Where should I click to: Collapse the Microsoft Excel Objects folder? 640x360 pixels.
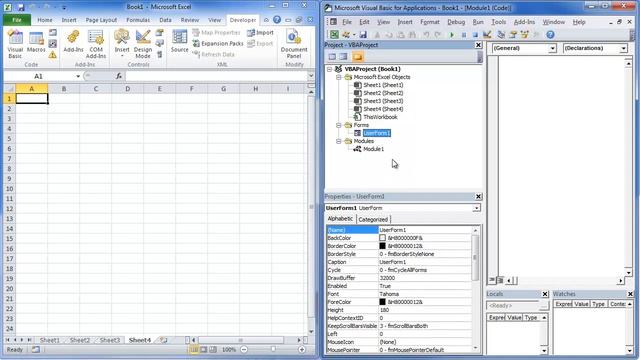click(338, 77)
